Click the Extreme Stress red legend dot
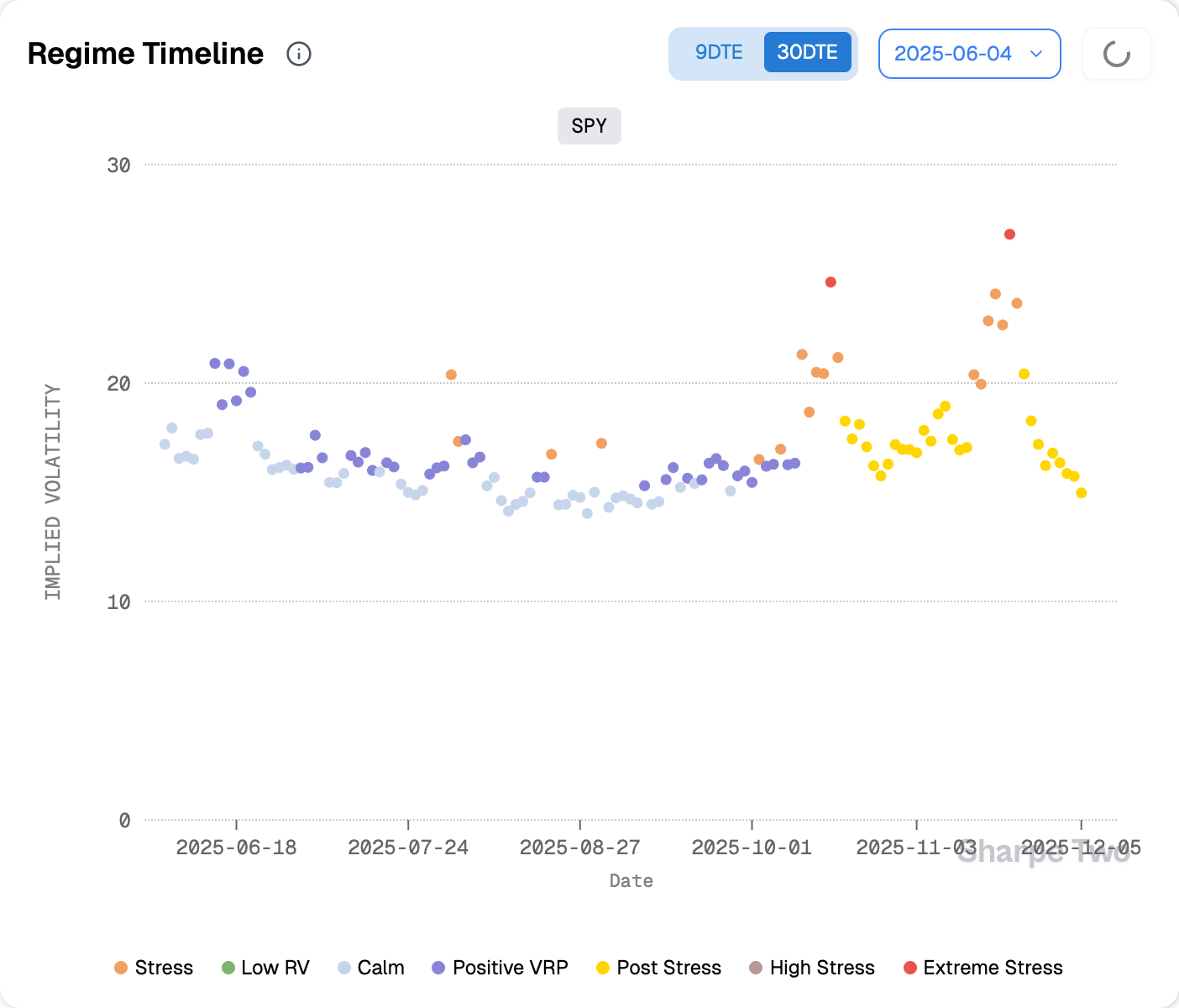1179x1008 pixels. tap(910, 968)
